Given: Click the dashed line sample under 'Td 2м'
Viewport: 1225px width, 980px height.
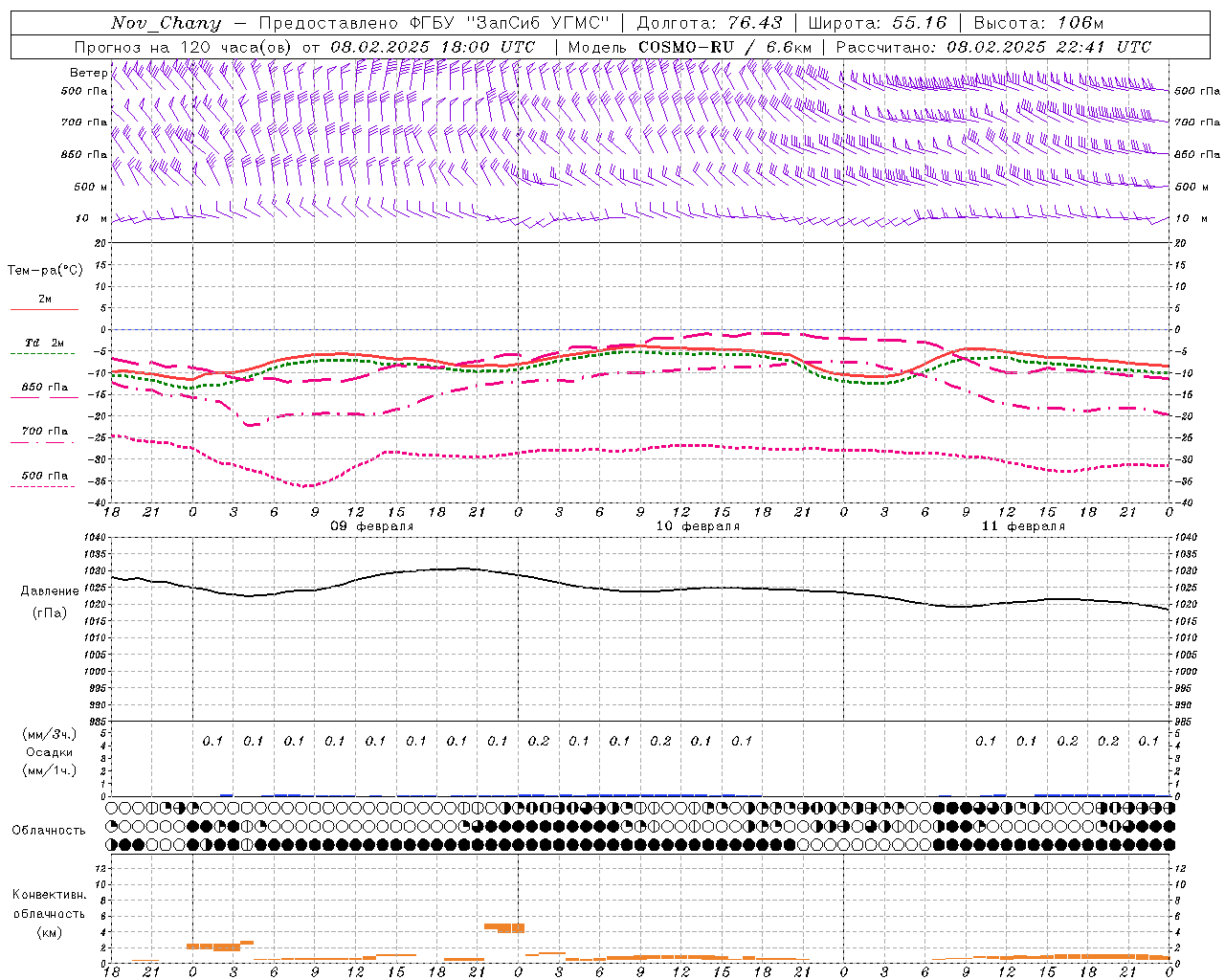Looking at the screenshot, I should coord(44,353).
